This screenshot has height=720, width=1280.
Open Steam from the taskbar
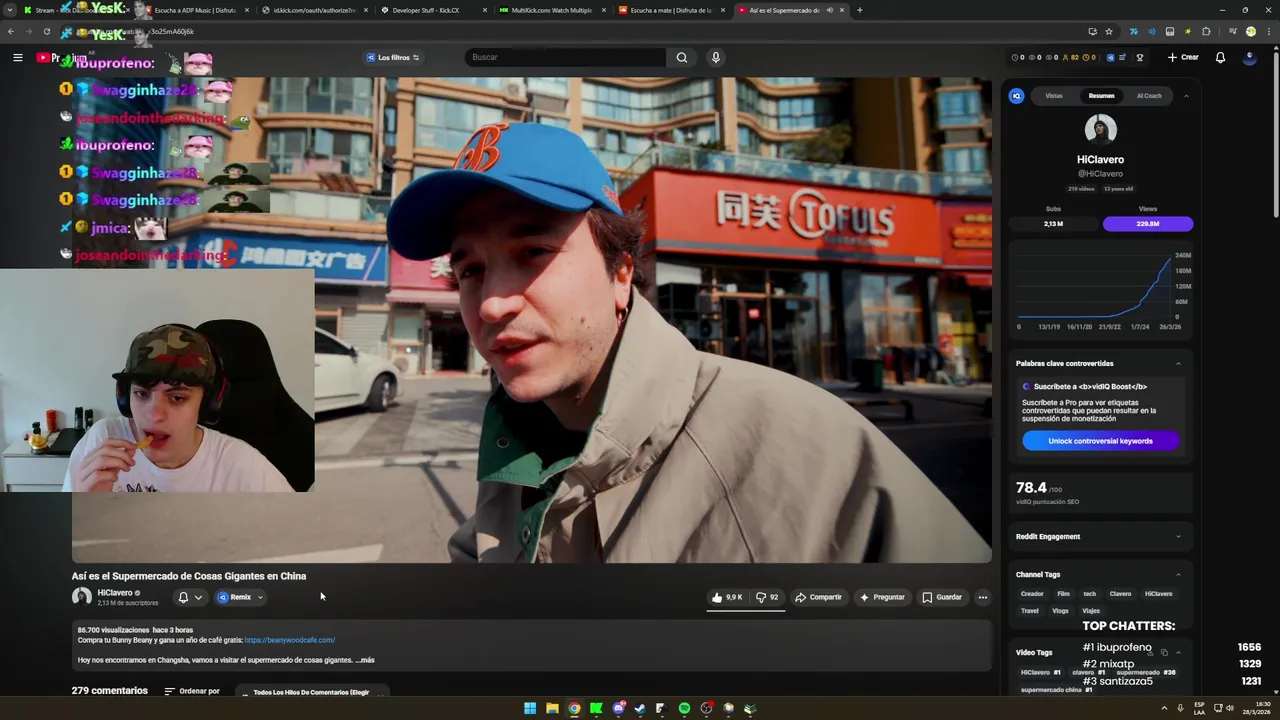click(640, 708)
